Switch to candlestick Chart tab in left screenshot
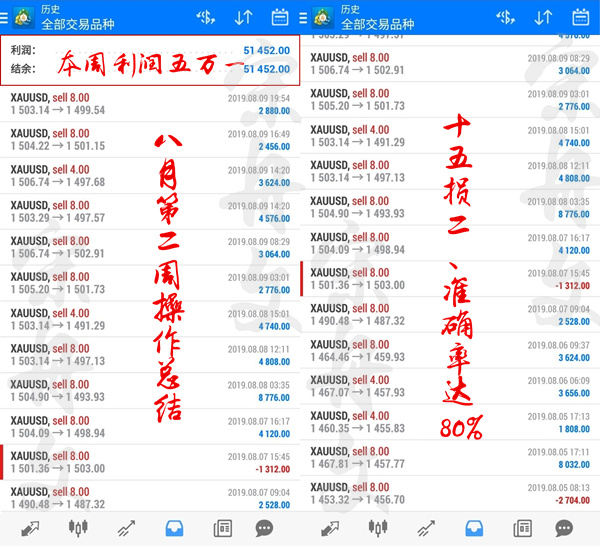Screen dimensions: 600x546 pyautogui.click(x=78, y=528)
